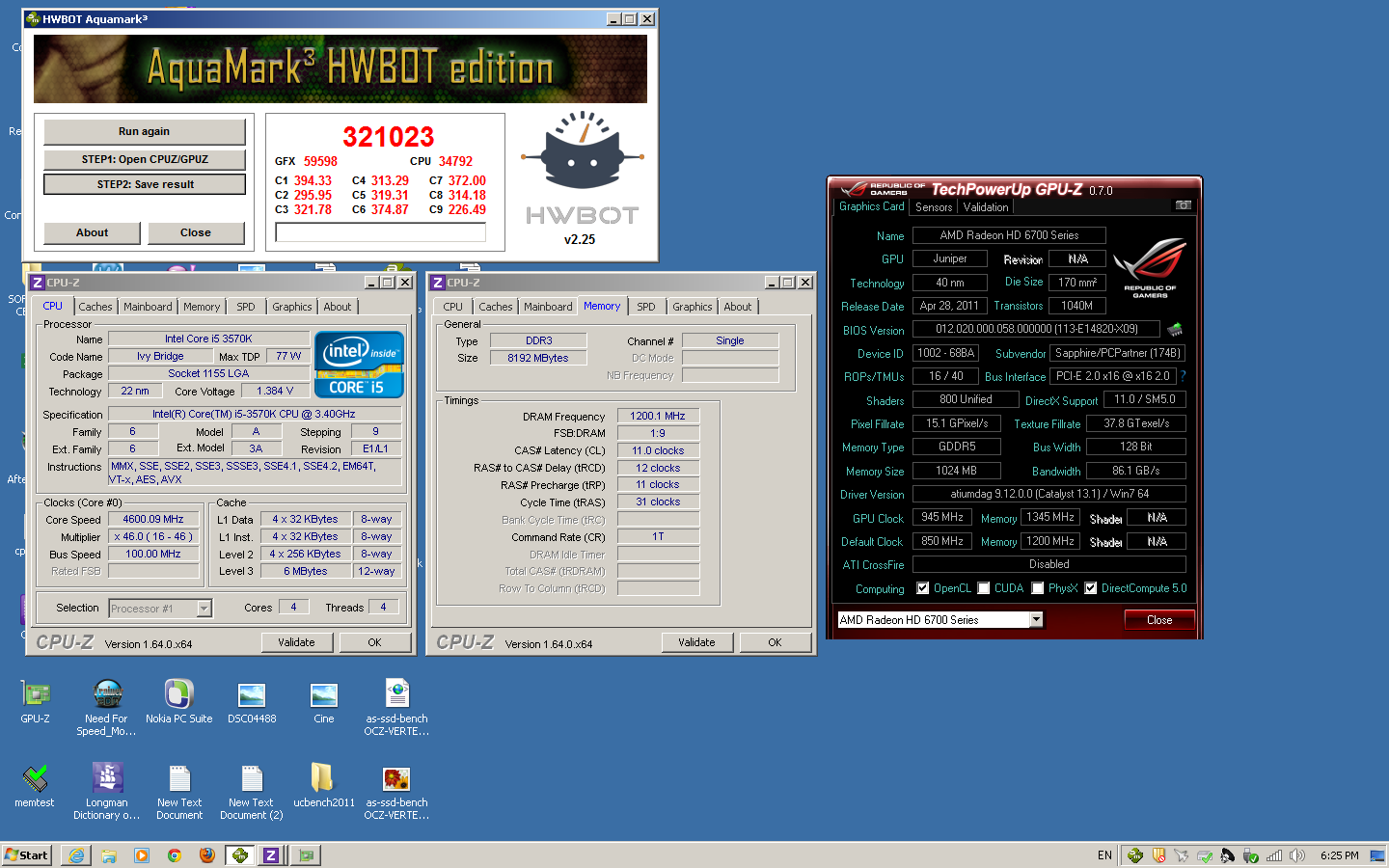Click the EN language indicator in the taskbar

tap(1104, 855)
